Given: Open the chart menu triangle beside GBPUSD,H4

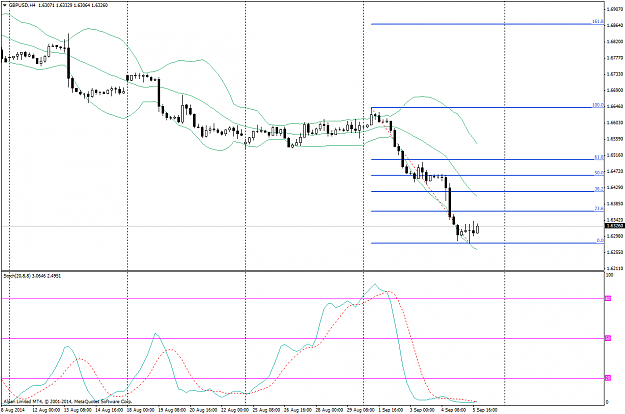Looking at the screenshot, I should pos(5,6).
